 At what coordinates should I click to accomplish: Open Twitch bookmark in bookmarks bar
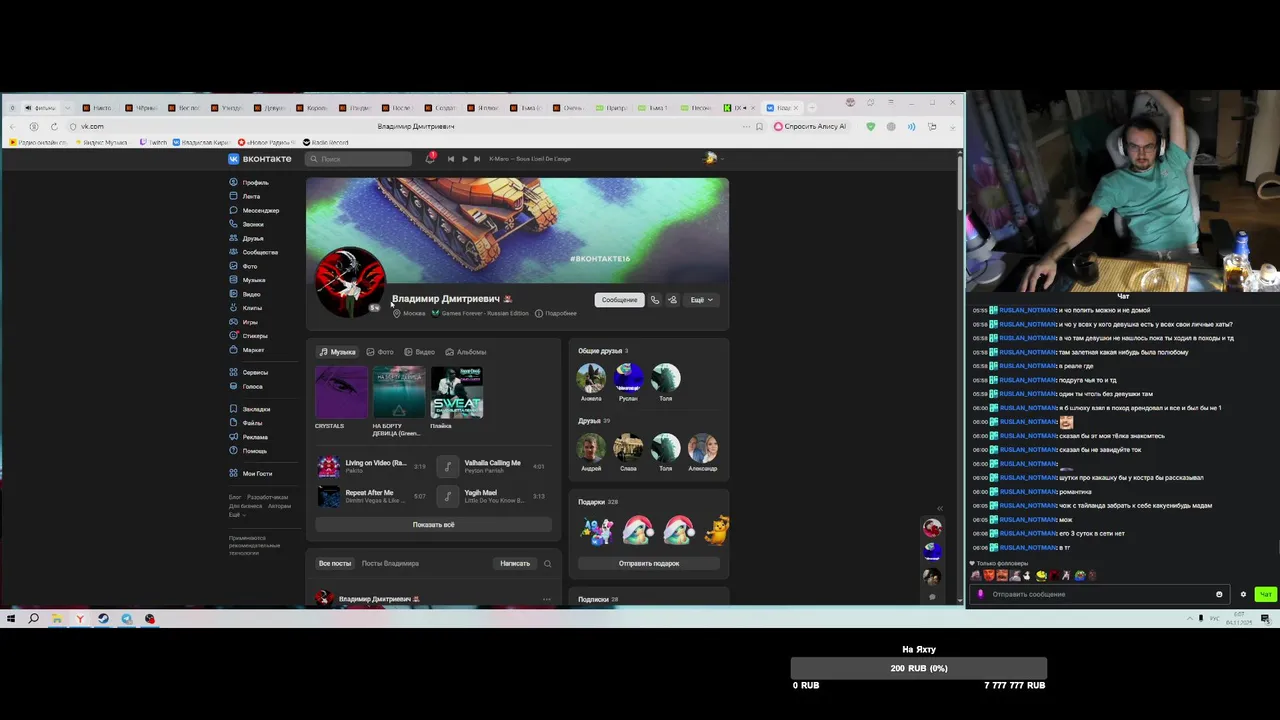[x=154, y=142]
